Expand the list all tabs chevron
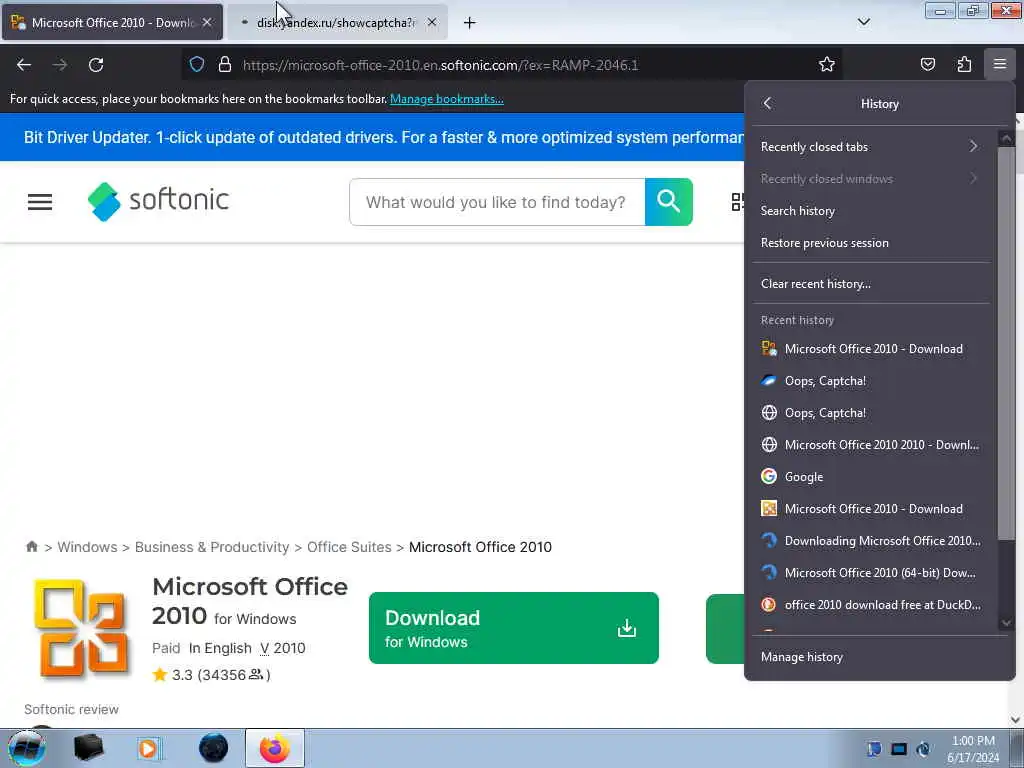 [864, 22]
